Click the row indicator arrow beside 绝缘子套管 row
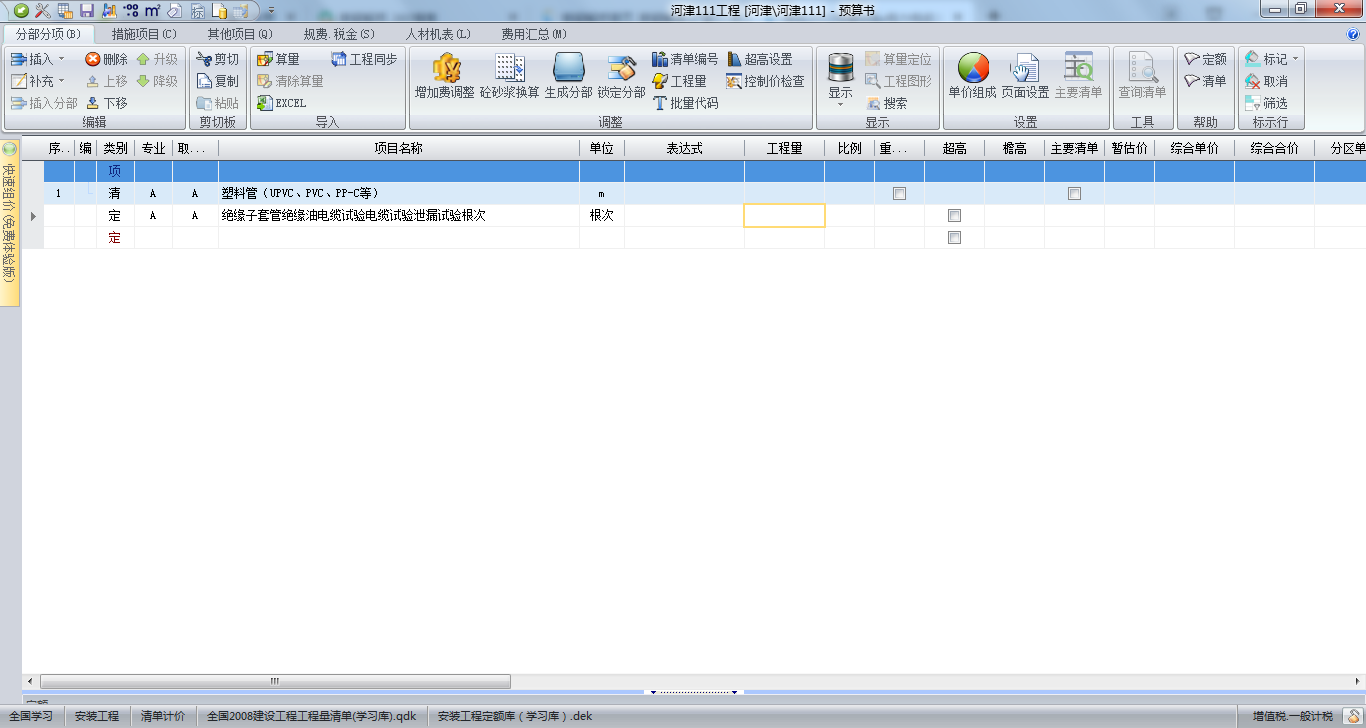The width and height of the screenshot is (1366, 728). coord(32,216)
